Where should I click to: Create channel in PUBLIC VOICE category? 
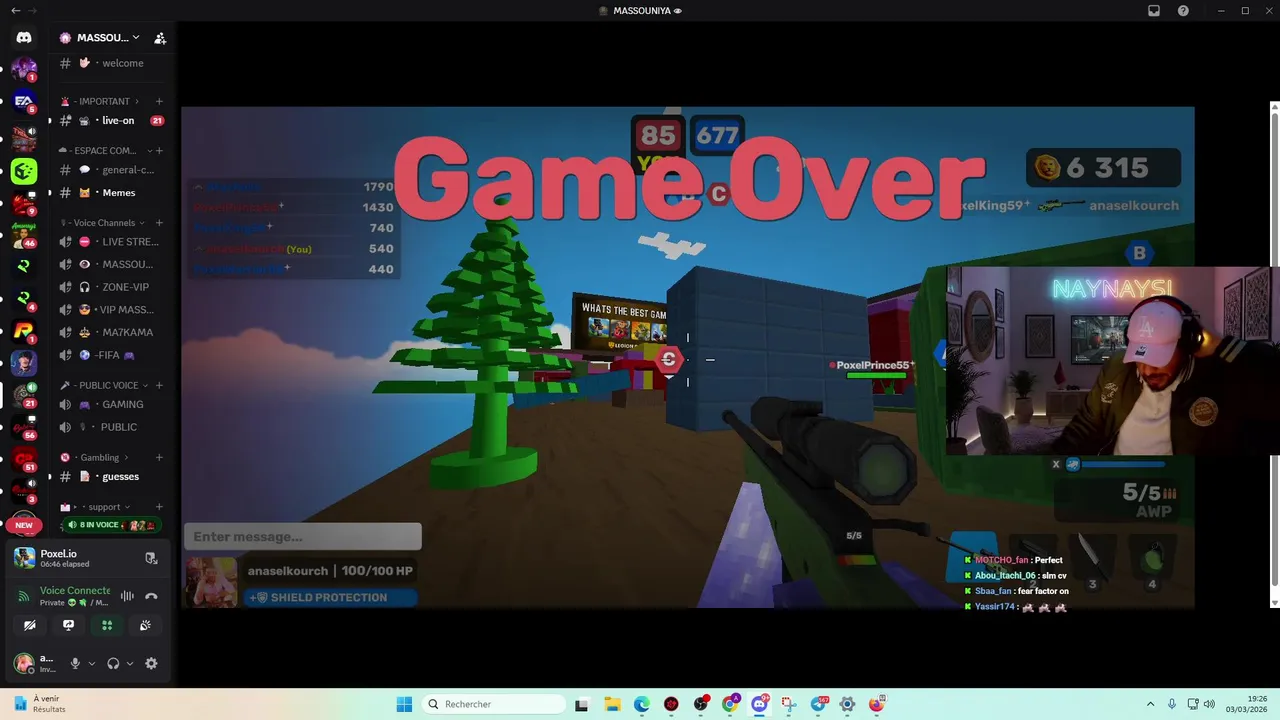159,385
